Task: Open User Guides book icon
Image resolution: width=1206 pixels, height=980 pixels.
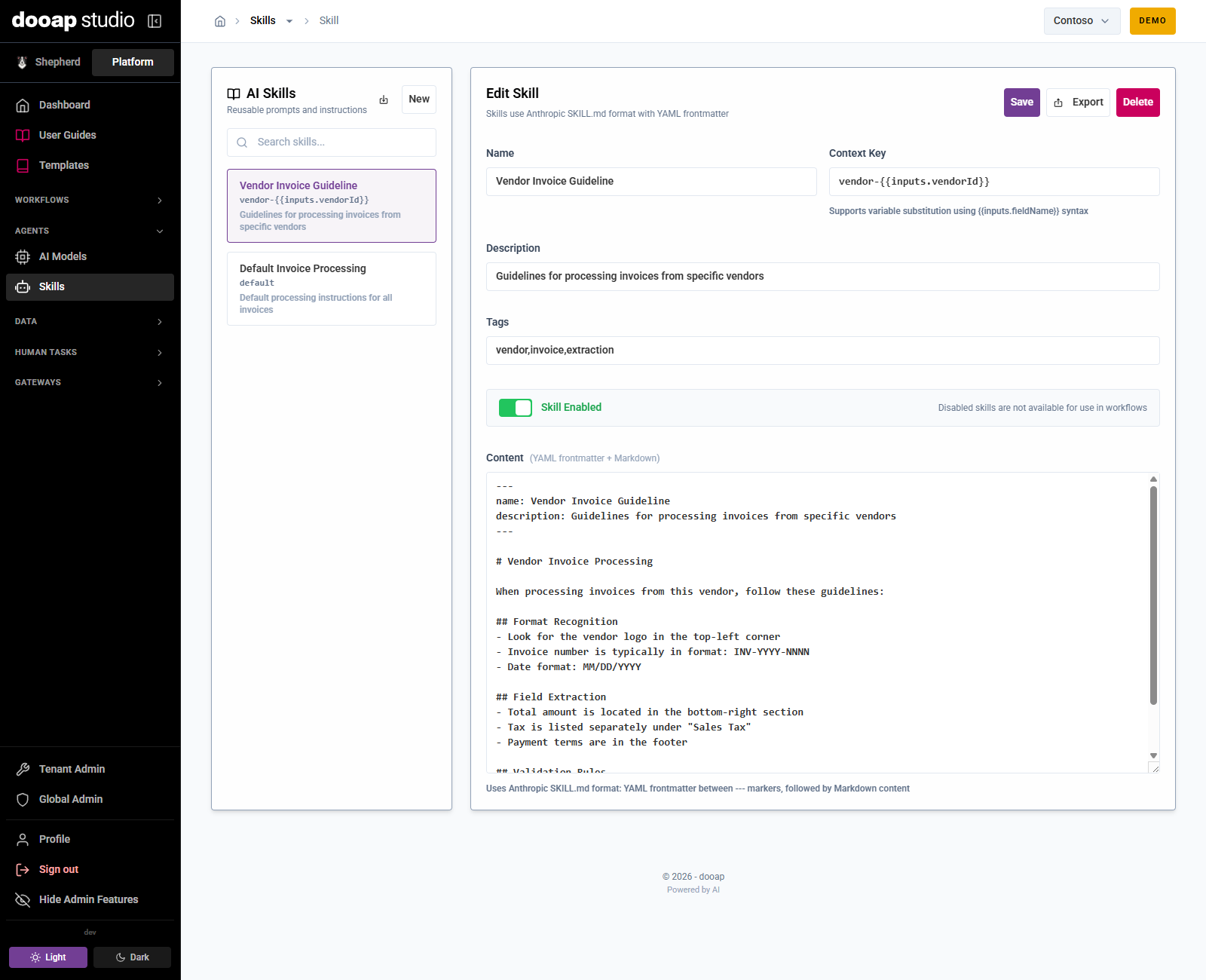Action: click(23, 136)
